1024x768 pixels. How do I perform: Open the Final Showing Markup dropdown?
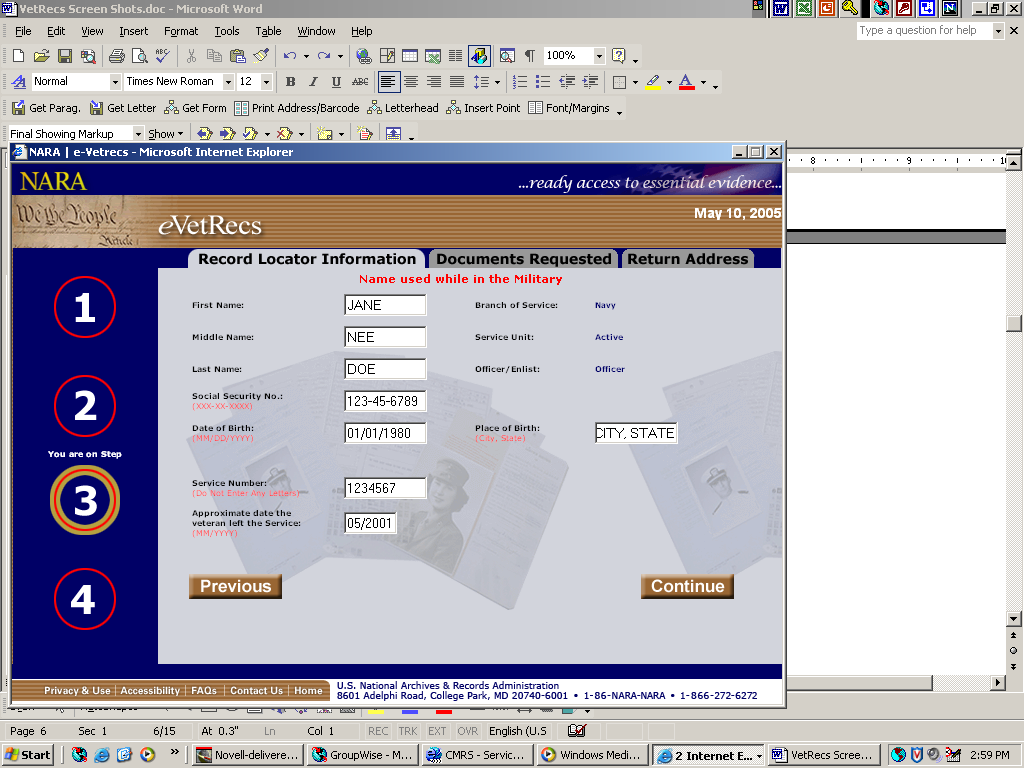[x=138, y=134]
